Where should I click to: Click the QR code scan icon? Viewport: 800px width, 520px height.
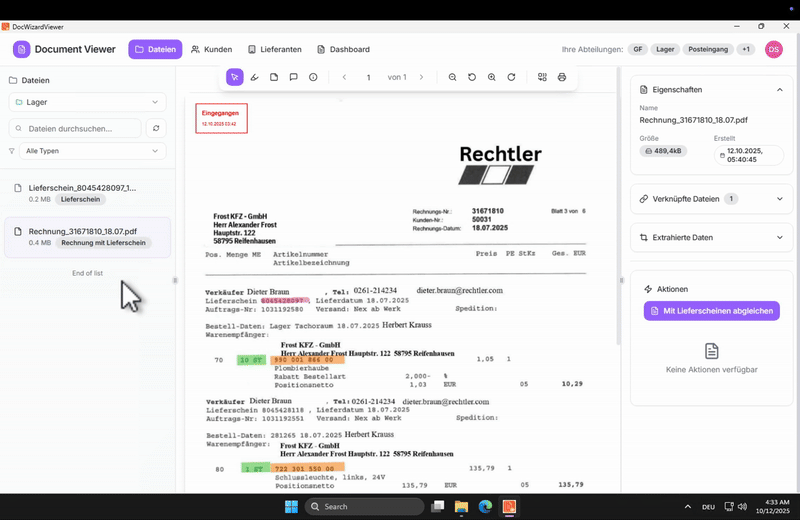click(x=542, y=77)
